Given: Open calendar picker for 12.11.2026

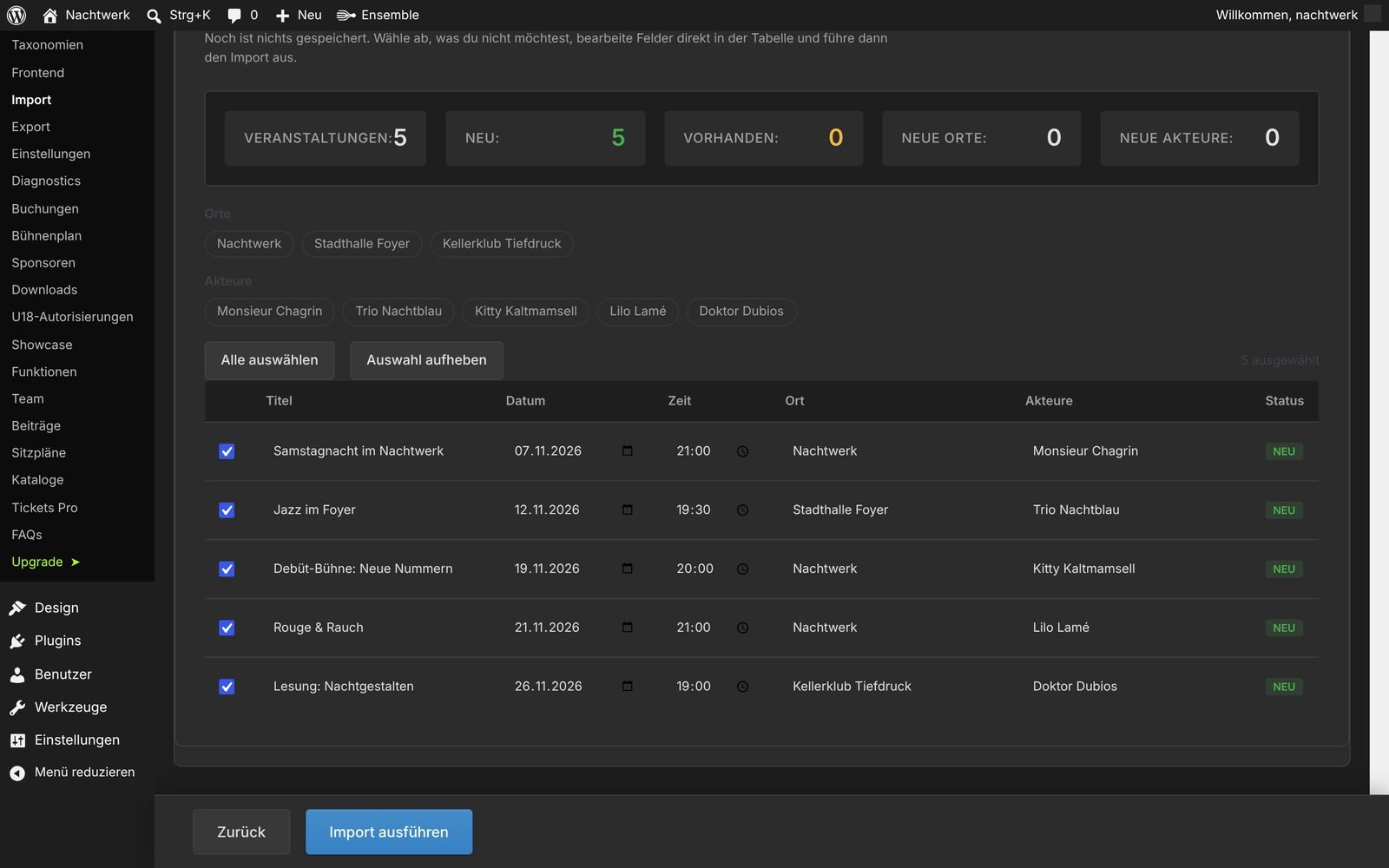Looking at the screenshot, I should [x=628, y=510].
